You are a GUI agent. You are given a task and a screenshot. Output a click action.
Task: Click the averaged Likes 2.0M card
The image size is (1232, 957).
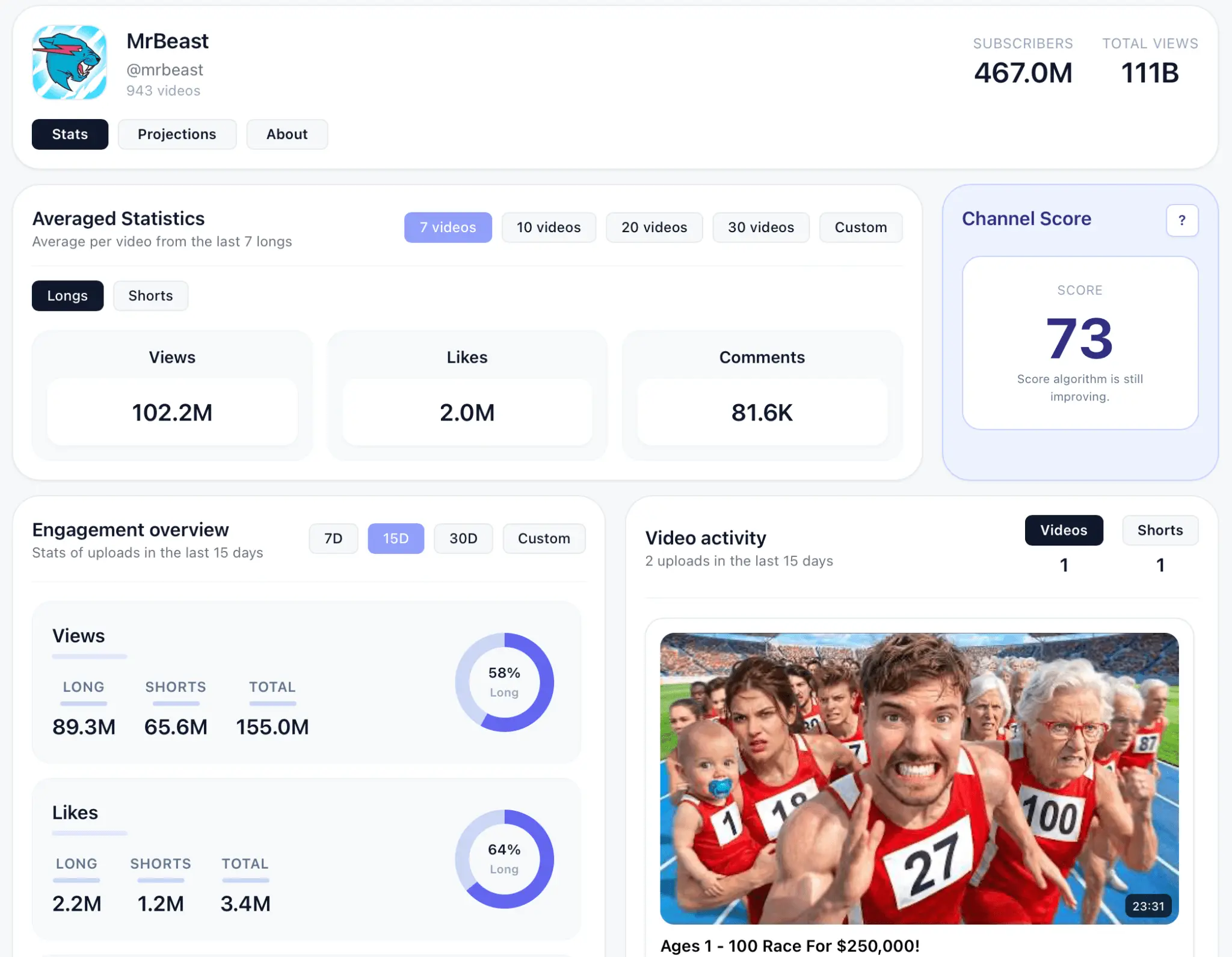pos(467,395)
